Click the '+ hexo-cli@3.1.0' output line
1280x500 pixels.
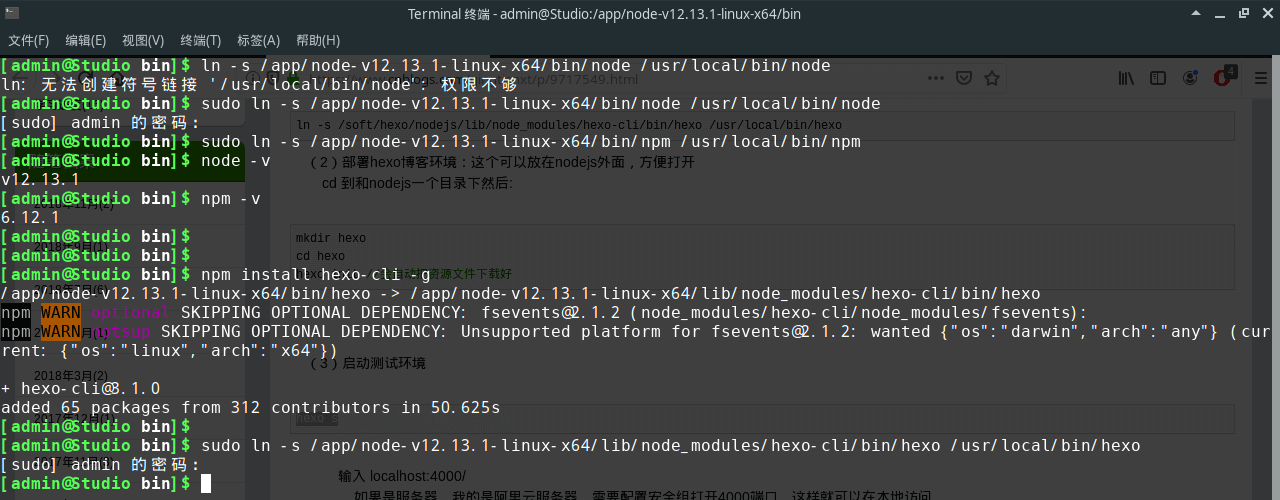pyautogui.click(x=80, y=389)
